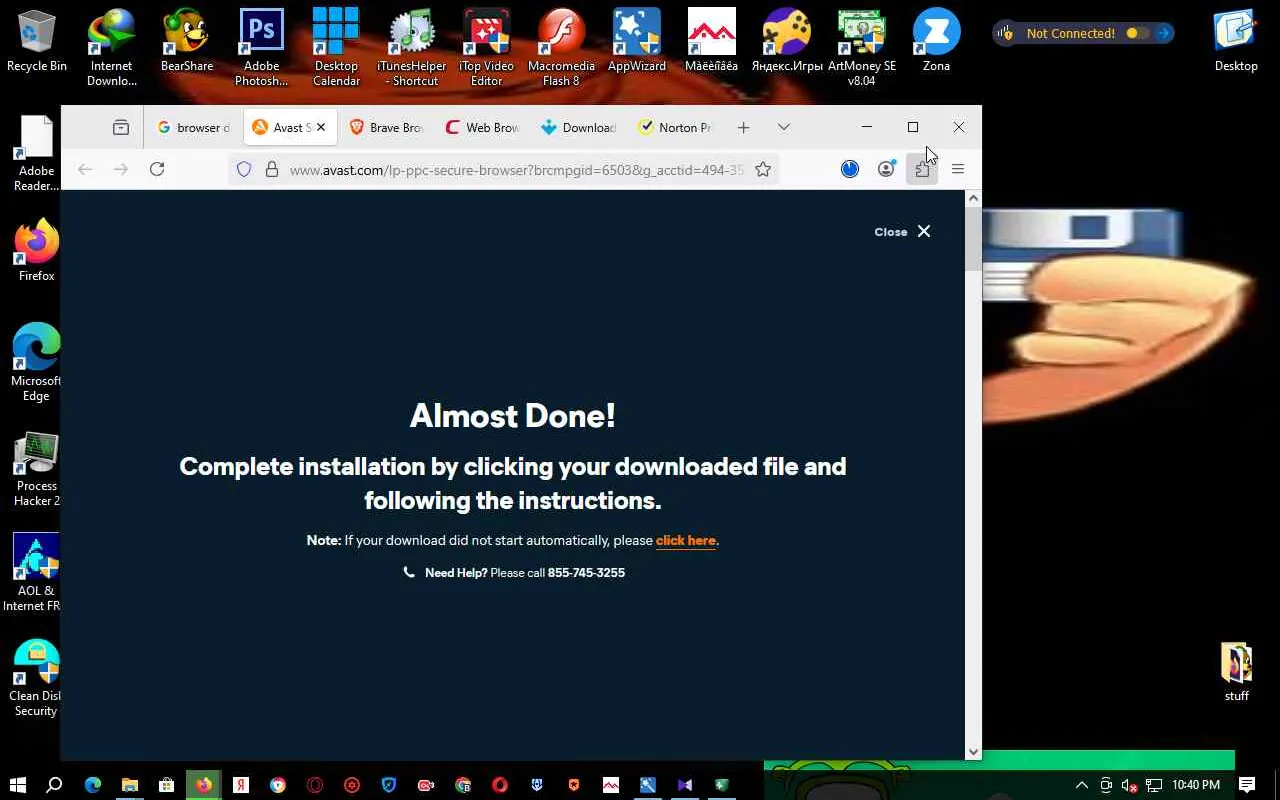The width and height of the screenshot is (1280, 800).
Task: Close the active Avast tab
Action: pyautogui.click(x=321, y=127)
